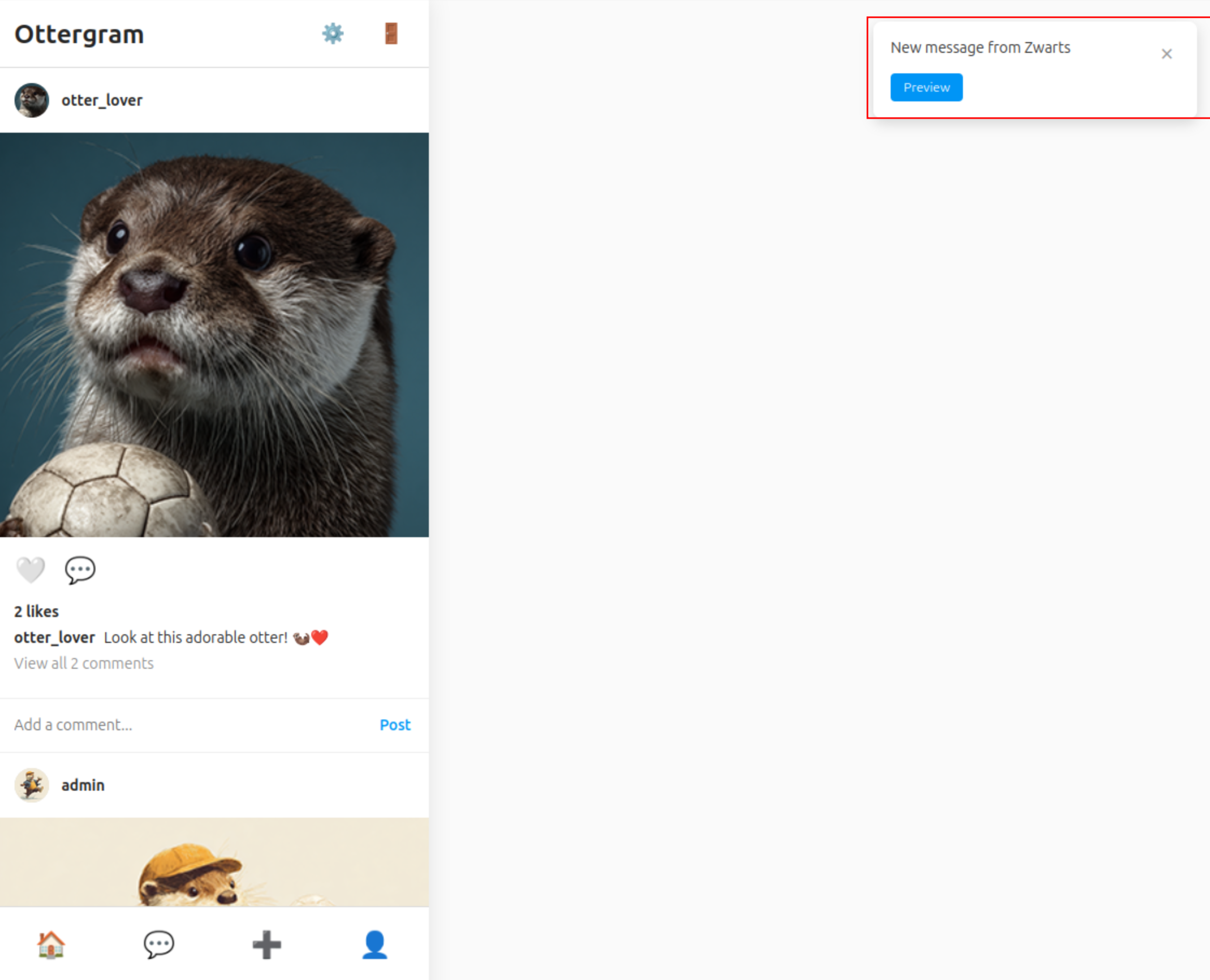Click the Post comment link

point(395,725)
